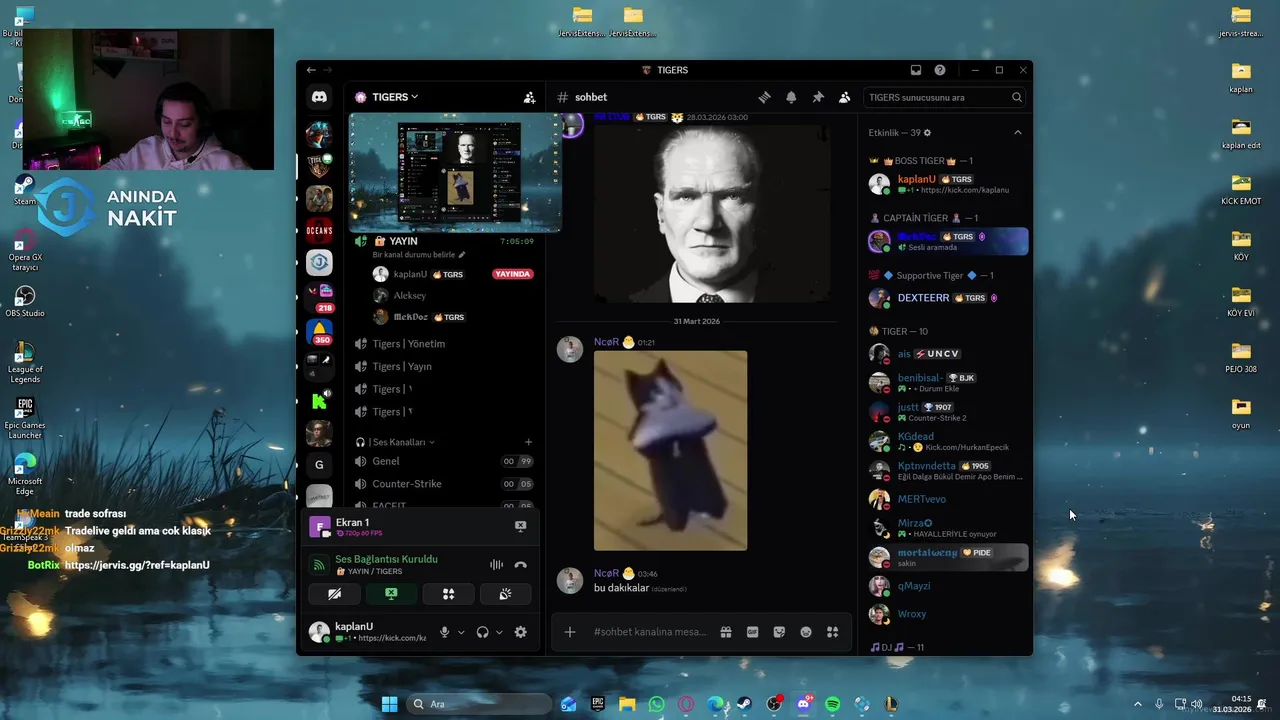The height and width of the screenshot is (720, 1280).
Task: Select the KICK EMOT desktop folder
Action: (x=1241, y=188)
